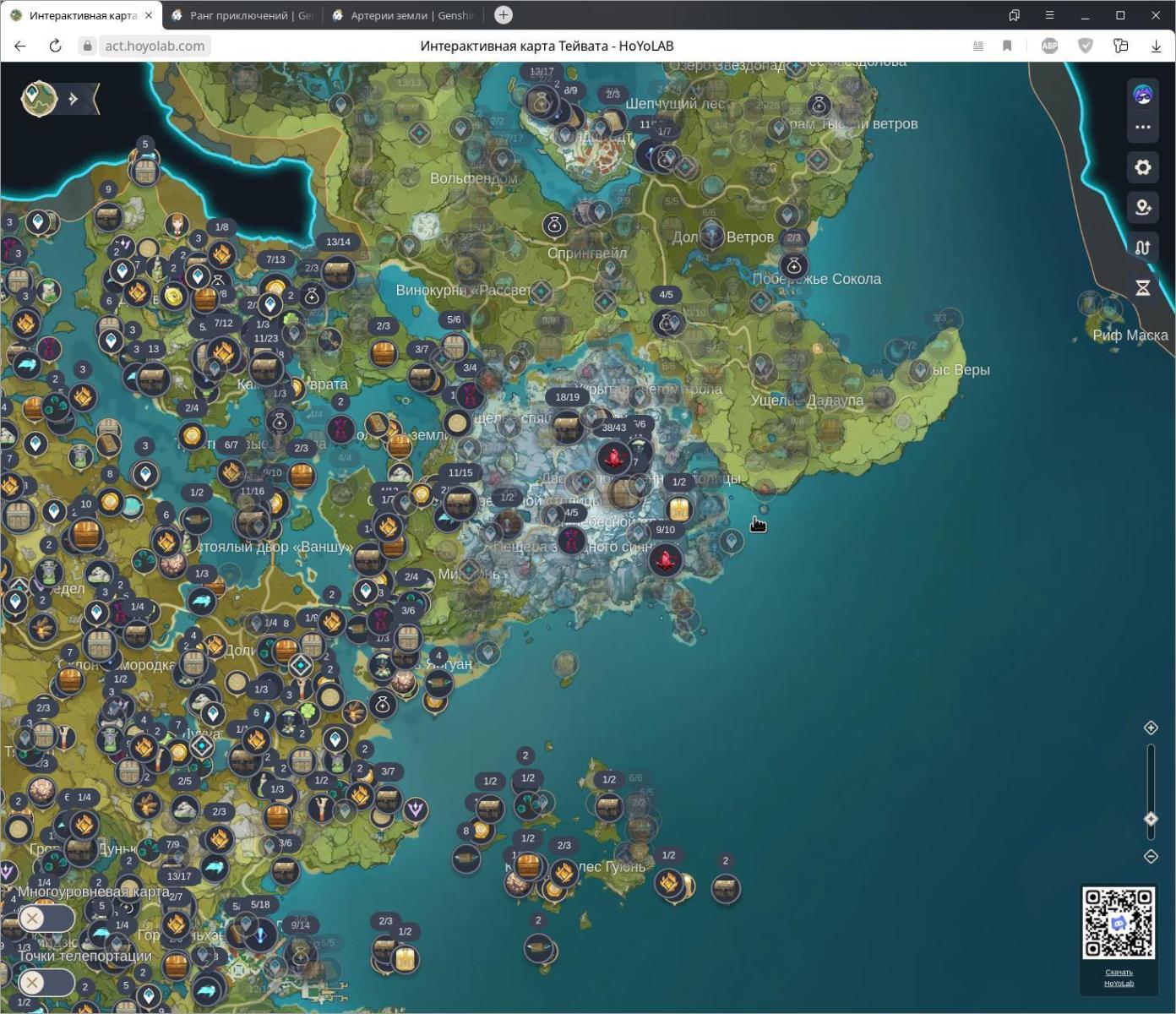Select the exclamation marker labeled 5/18

tap(260, 934)
